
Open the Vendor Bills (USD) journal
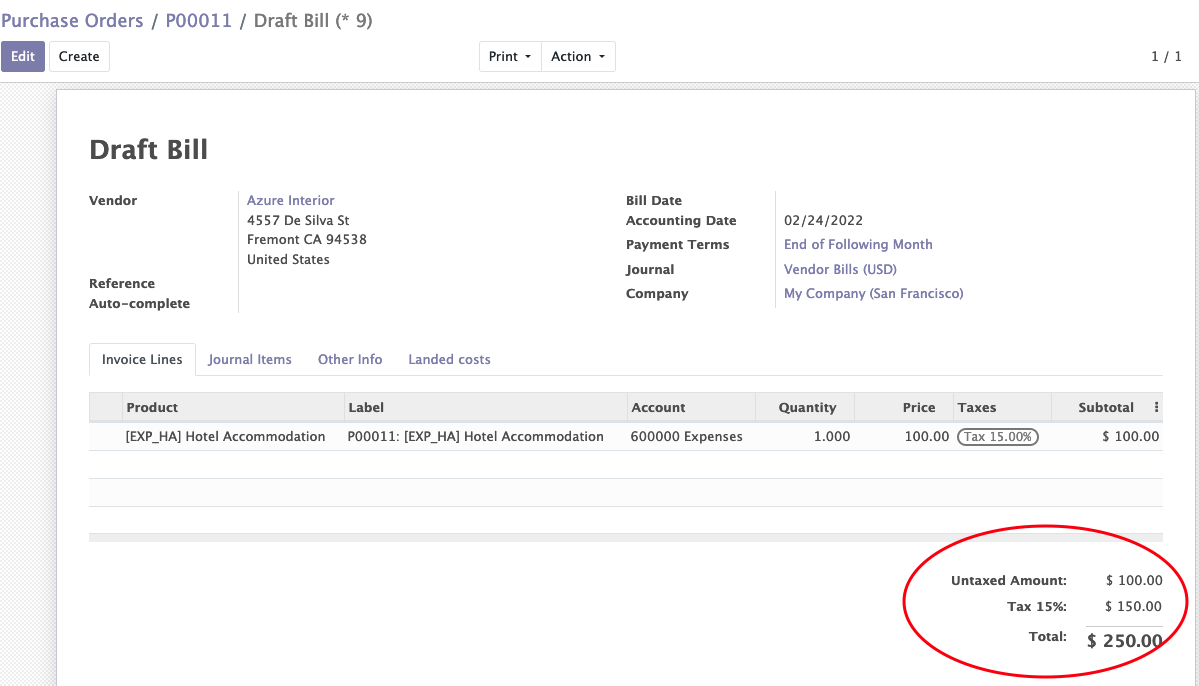coord(840,269)
